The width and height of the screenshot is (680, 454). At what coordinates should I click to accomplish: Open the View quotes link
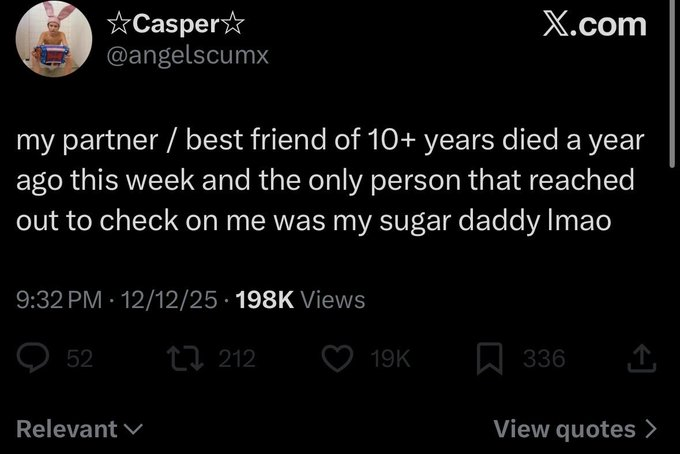point(567,429)
